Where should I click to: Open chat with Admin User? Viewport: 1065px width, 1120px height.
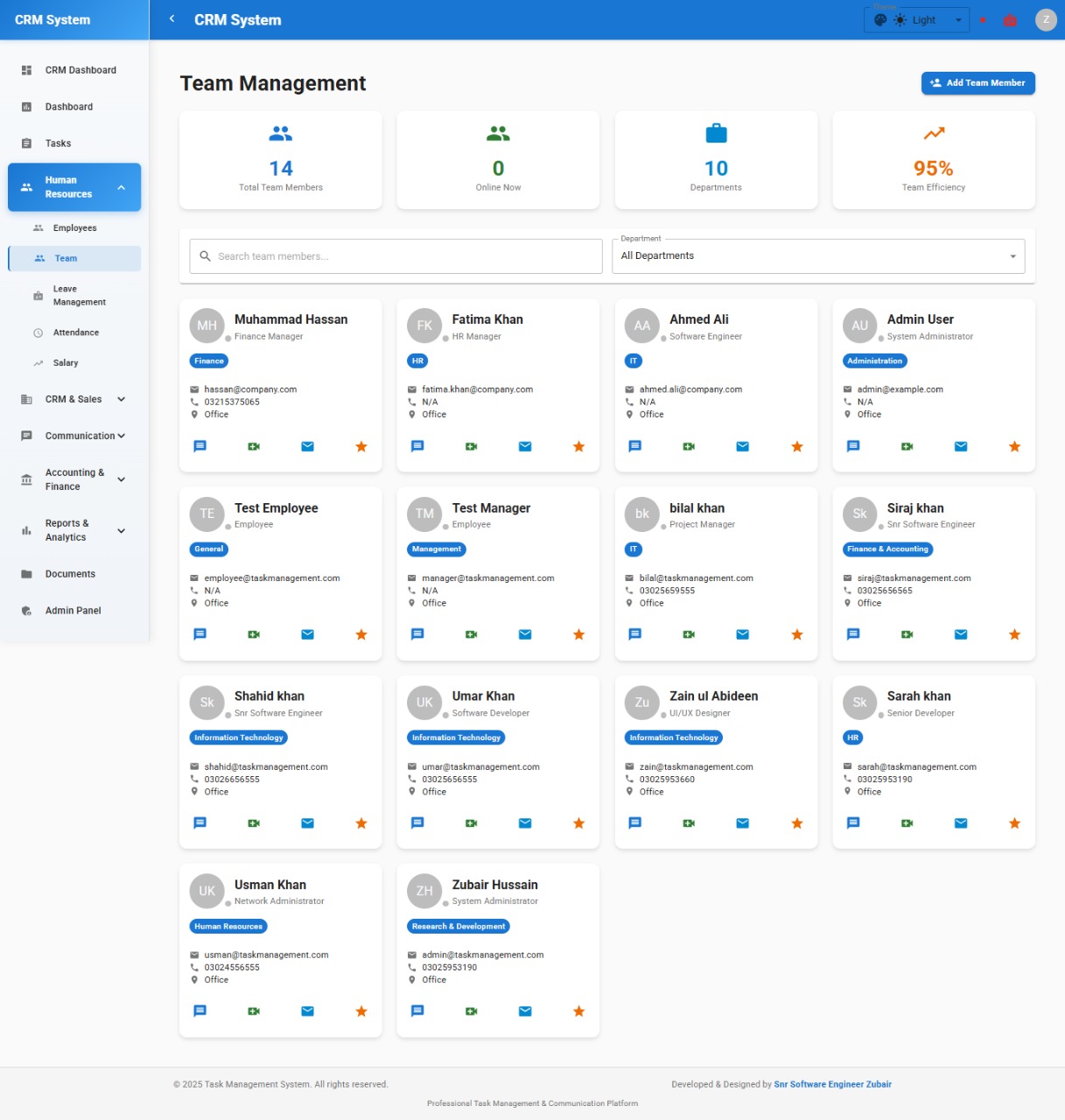tap(853, 446)
